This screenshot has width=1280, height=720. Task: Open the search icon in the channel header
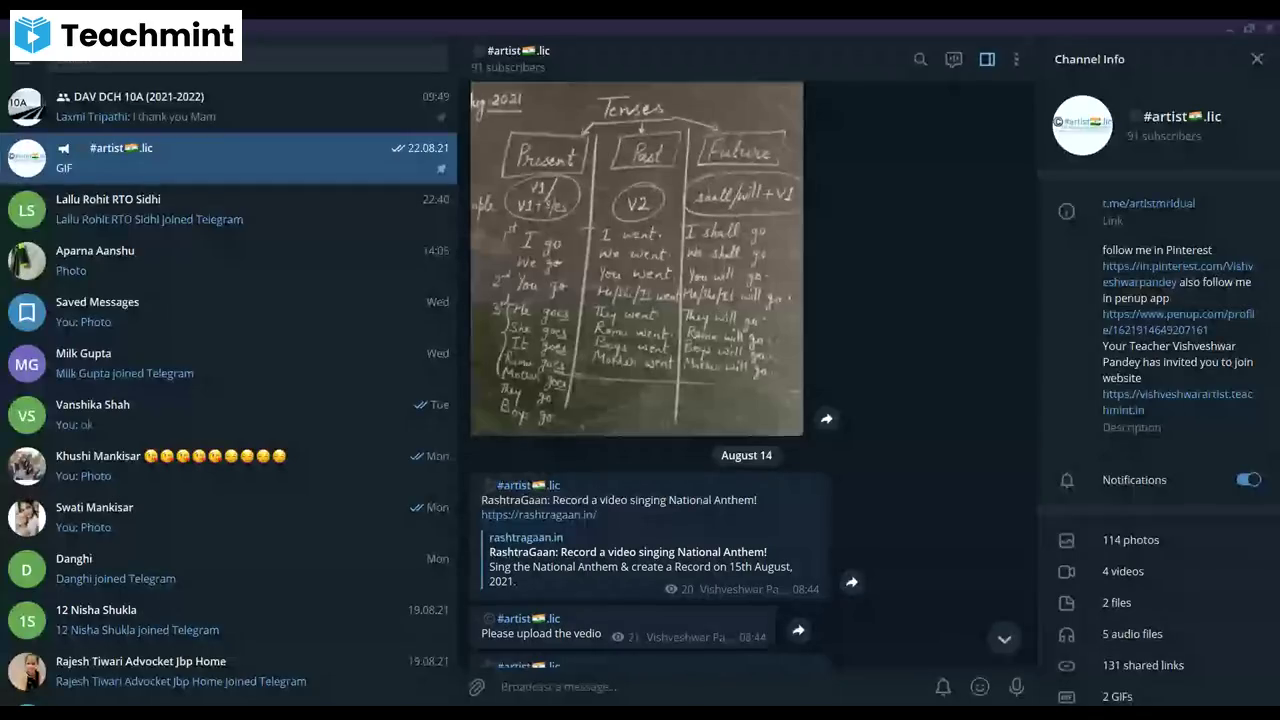click(x=920, y=59)
